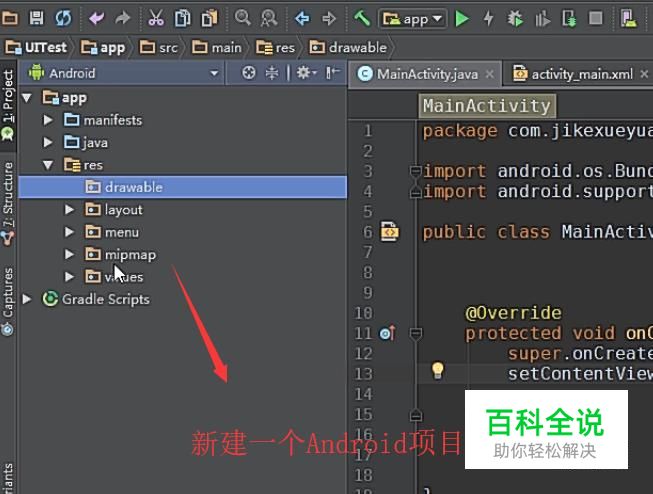Select app in the breadcrumb bar
The width and height of the screenshot is (653, 494).
(103, 47)
